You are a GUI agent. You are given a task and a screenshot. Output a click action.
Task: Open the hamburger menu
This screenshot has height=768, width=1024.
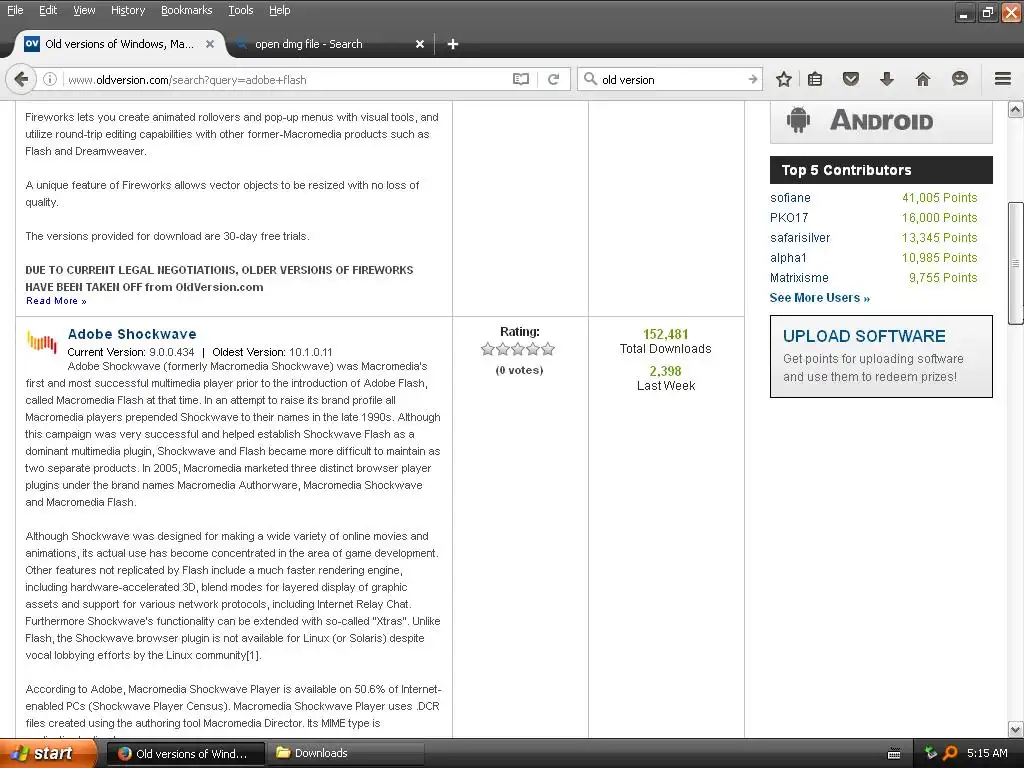point(1003,79)
